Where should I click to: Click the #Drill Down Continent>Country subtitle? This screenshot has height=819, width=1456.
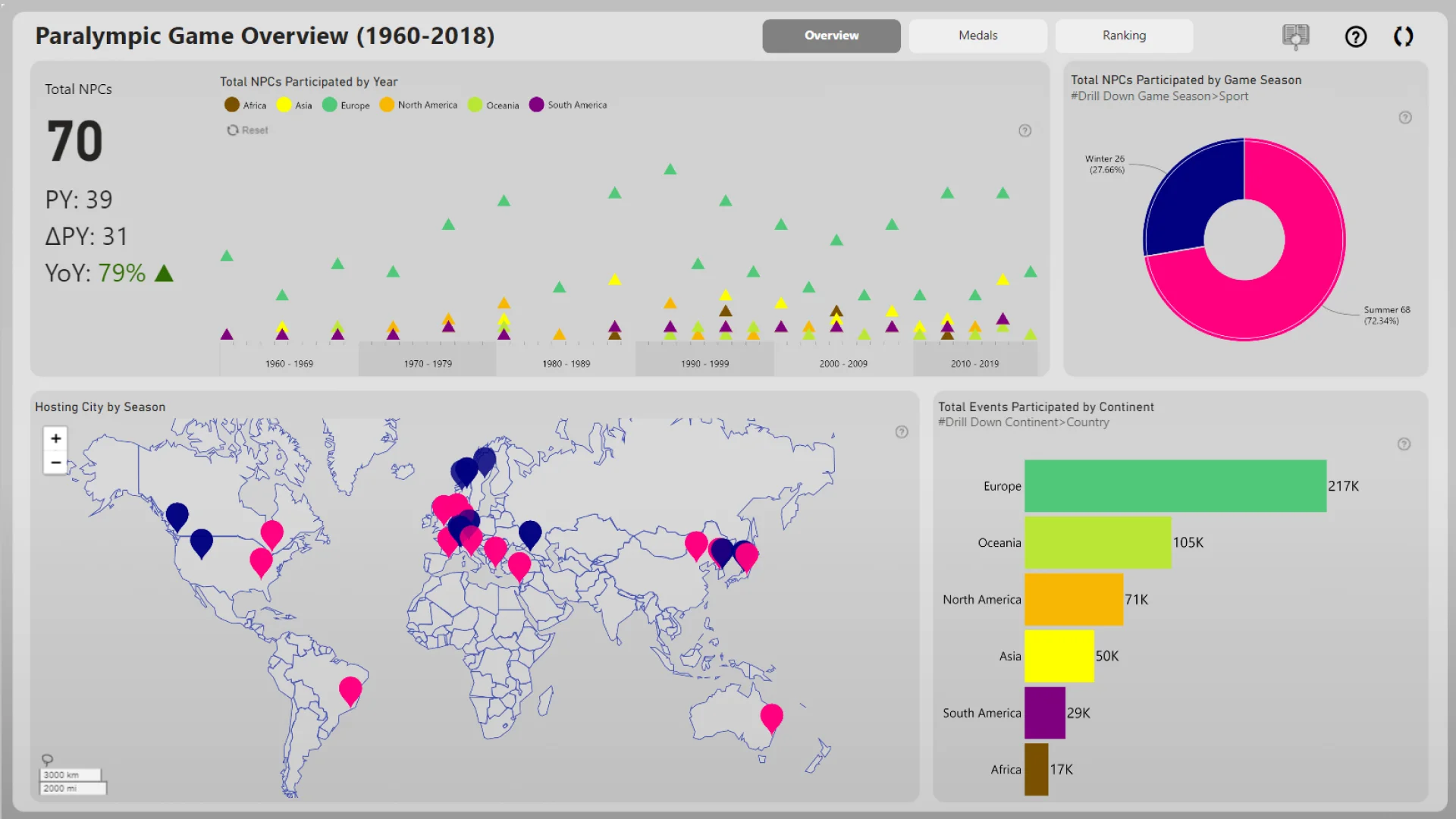1023,422
